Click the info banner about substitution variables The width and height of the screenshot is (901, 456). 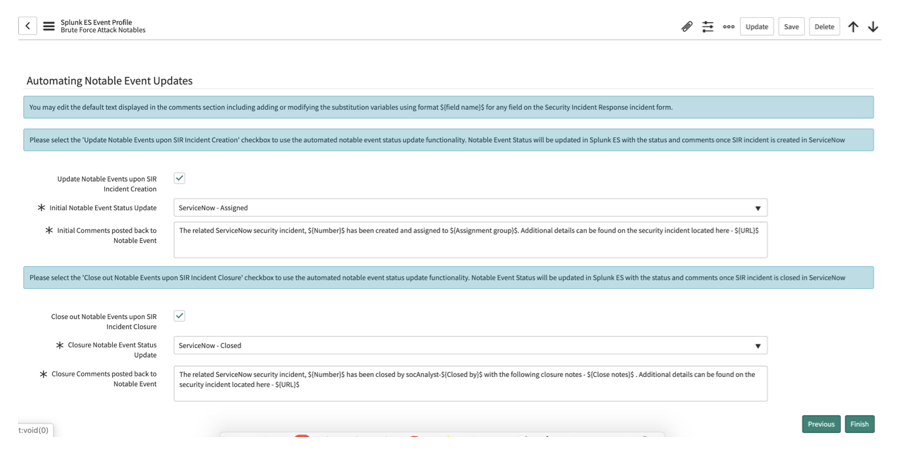point(448,107)
